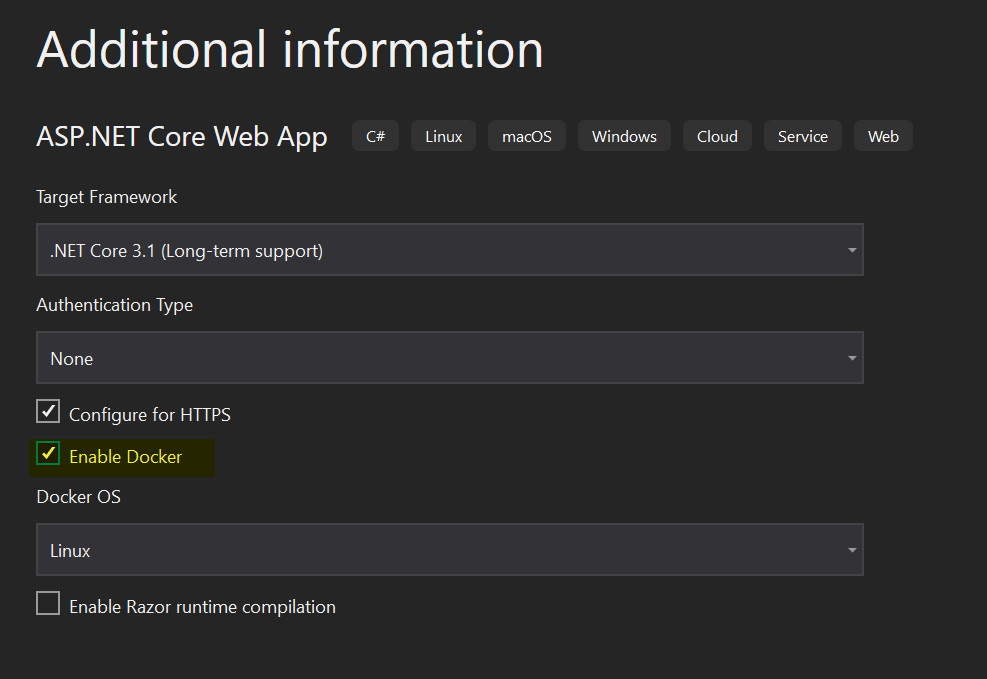This screenshot has width=987, height=679.
Task: Click the Web tag
Action: (x=883, y=136)
